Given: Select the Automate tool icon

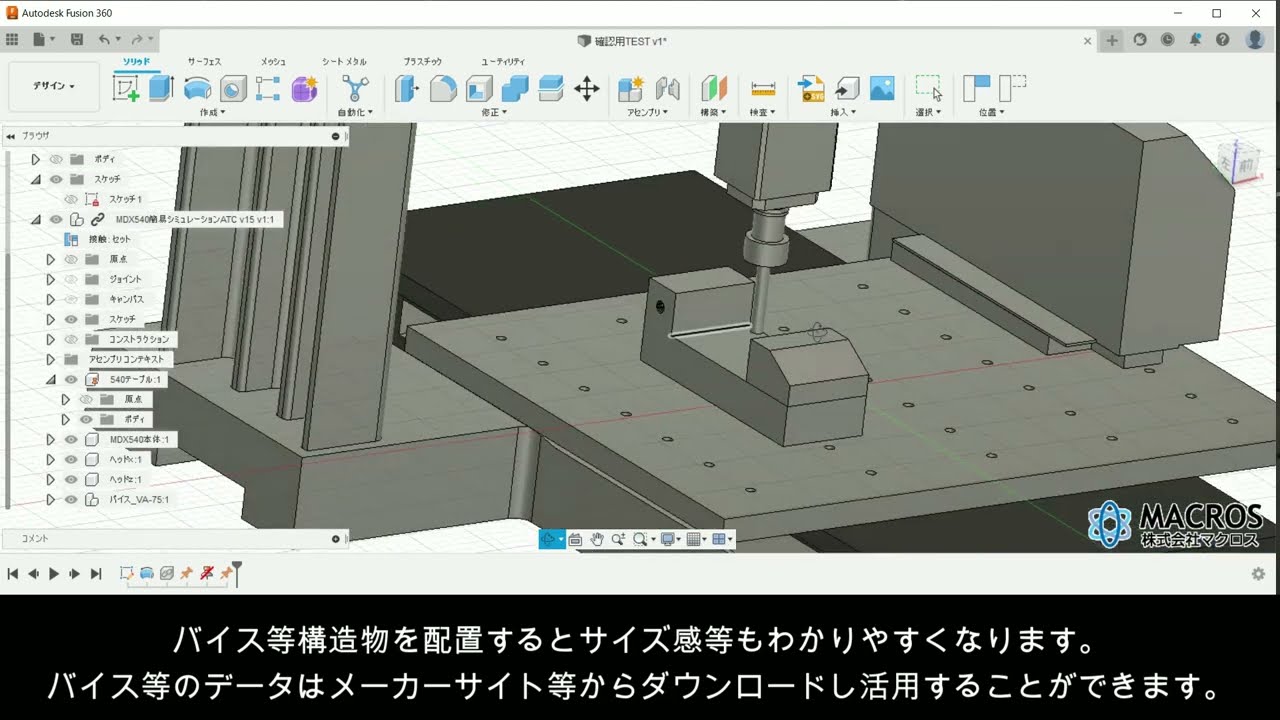Looking at the screenshot, I should [x=355, y=89].
